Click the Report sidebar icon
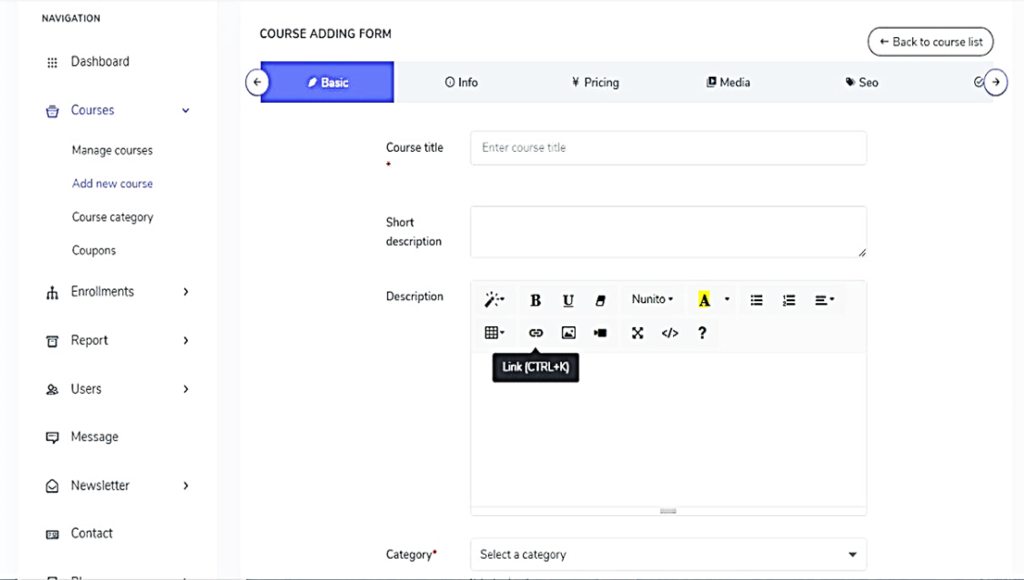 pyautogui.click(x=52, y=341)
